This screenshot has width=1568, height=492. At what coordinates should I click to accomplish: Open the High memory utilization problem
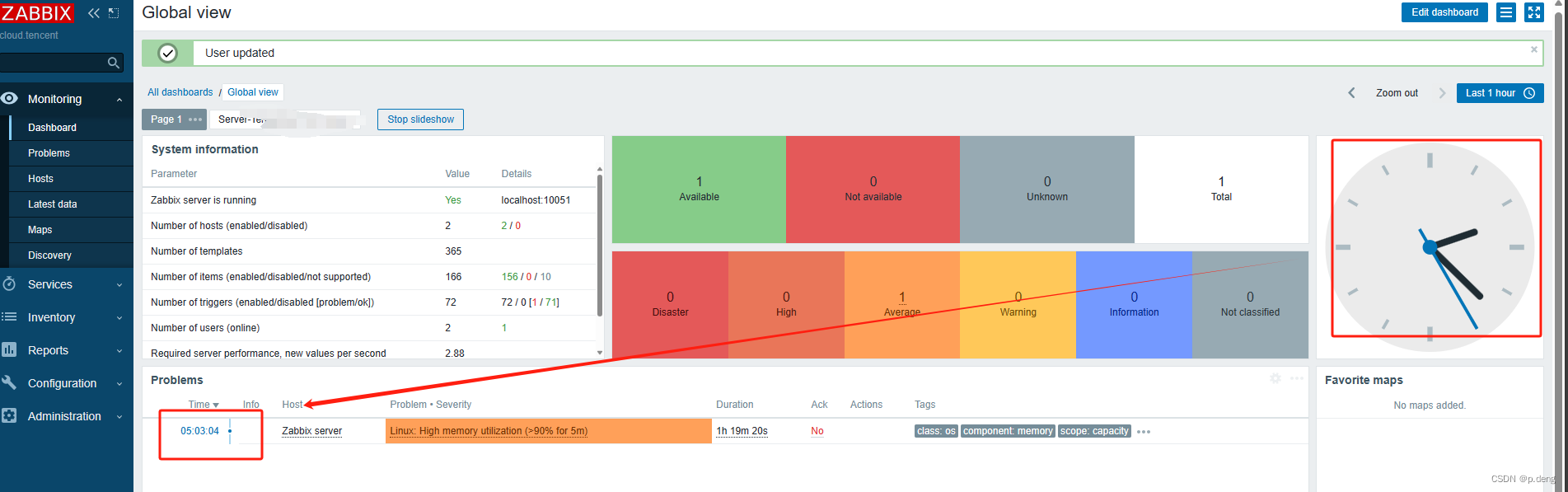[x=489, y=431]
